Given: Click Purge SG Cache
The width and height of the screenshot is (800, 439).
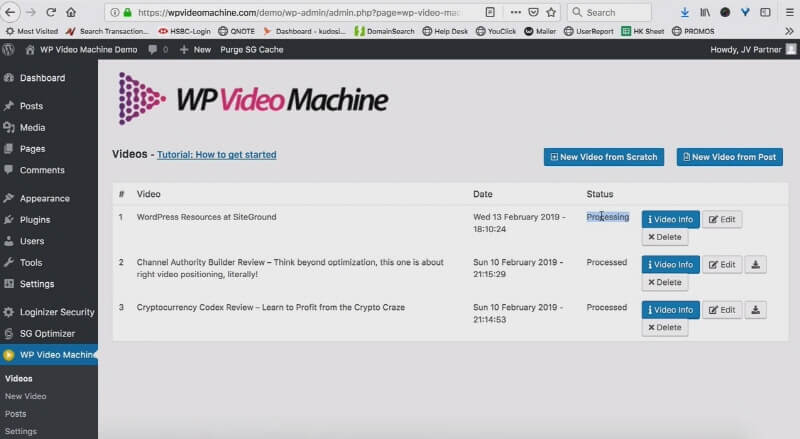Looking at the screenshot, I should click(252, 50).
